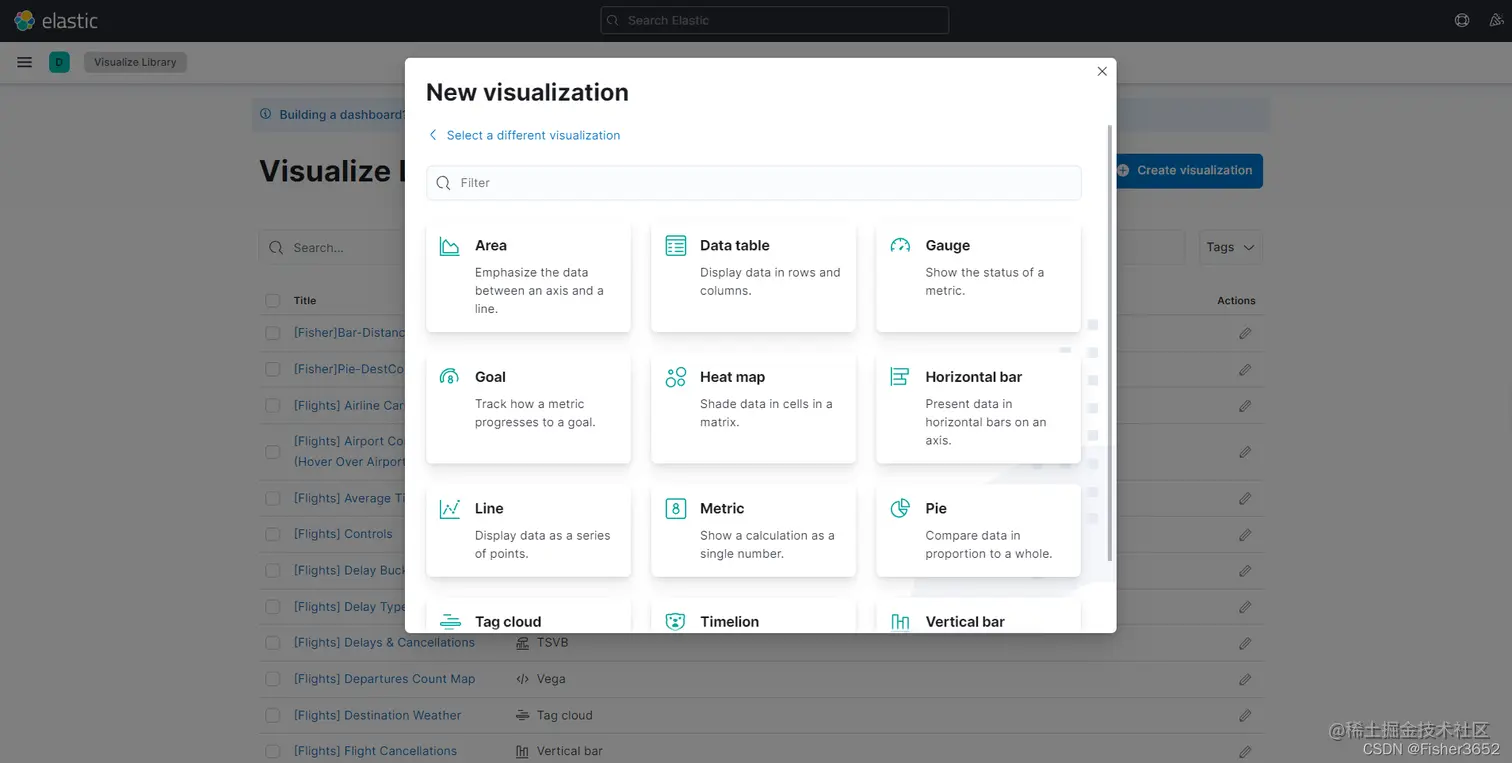
Task: Check the [Flights] Delays & Cancellations checkbox
Action: (273, 643)
